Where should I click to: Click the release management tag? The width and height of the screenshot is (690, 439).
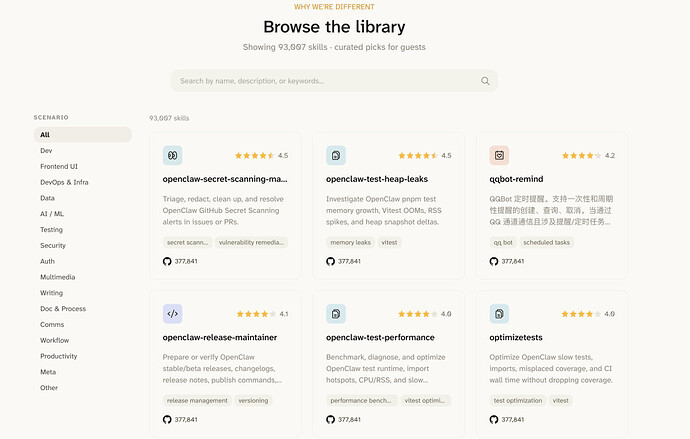pyautogui.click(x=197, y=401)
